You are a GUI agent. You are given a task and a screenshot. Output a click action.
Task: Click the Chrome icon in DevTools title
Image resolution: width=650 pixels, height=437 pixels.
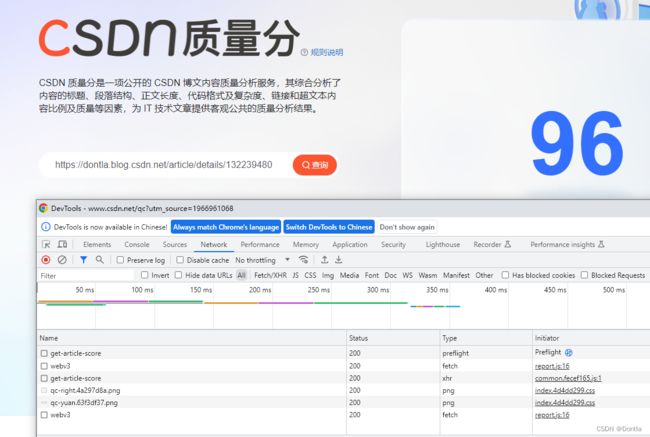(43, 208)
